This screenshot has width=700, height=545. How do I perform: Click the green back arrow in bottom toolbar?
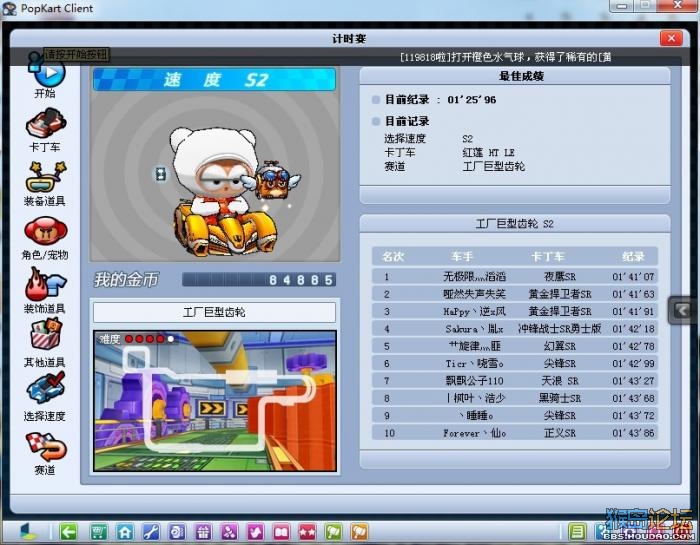pyautogui.click(x=68, y=532)
